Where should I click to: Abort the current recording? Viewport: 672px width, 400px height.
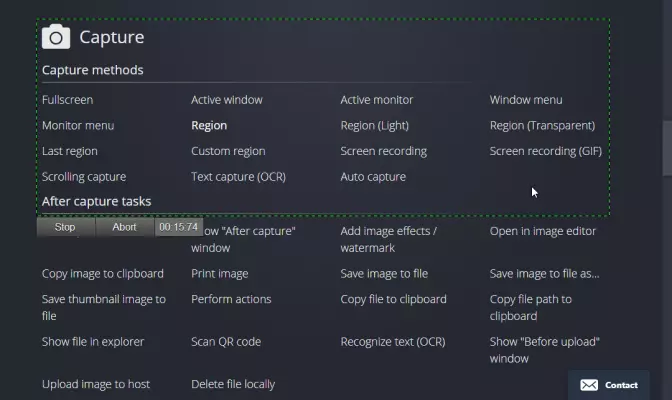pos(124,227)
